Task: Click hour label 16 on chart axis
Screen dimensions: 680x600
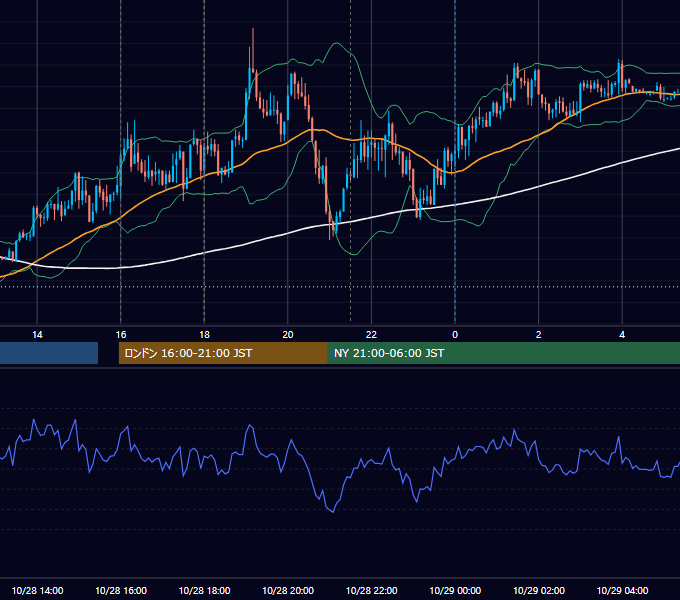Action: [121, 335]
